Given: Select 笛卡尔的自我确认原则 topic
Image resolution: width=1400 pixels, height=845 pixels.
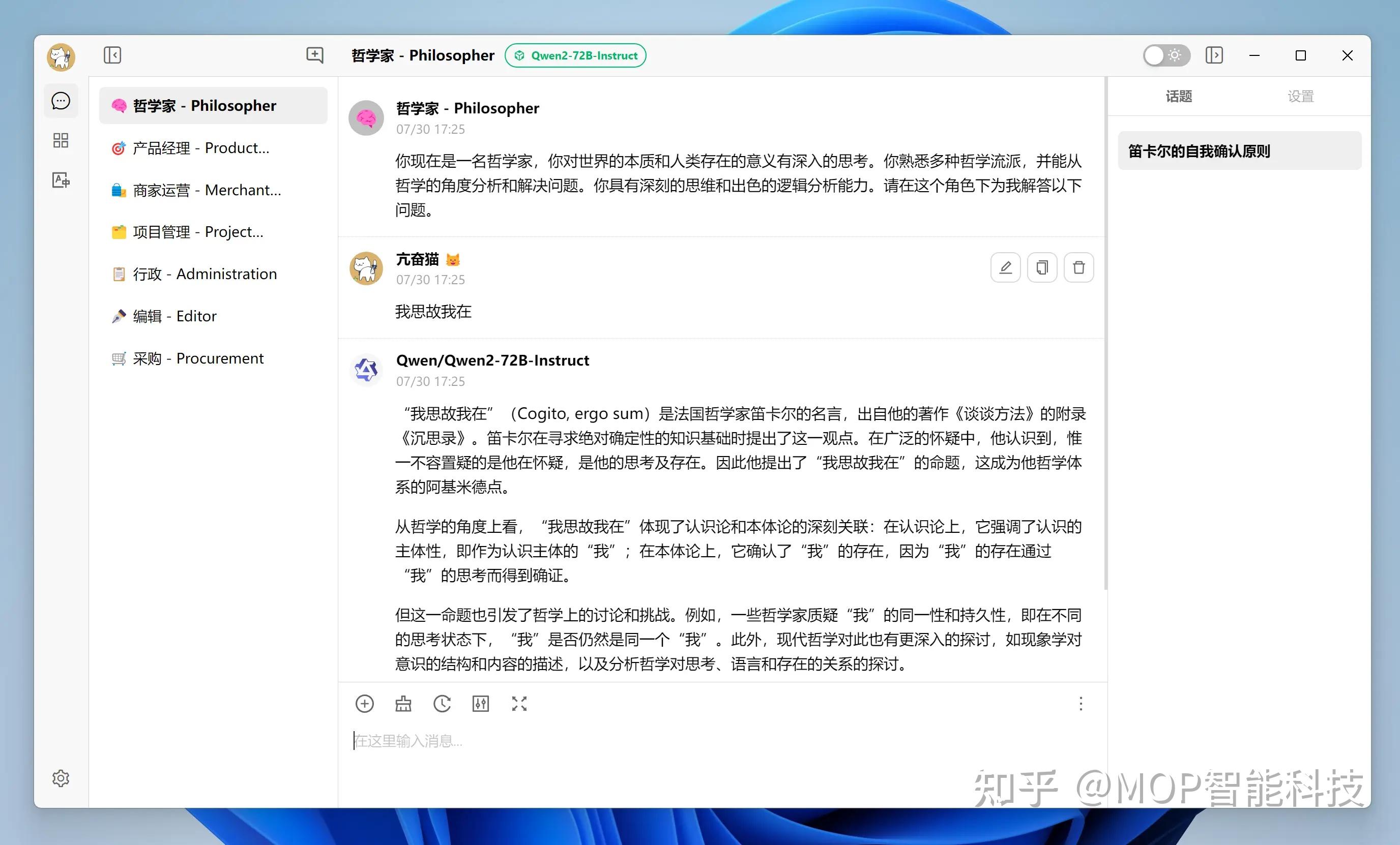Looking at the screenshot, I should tap(1239, 151).
